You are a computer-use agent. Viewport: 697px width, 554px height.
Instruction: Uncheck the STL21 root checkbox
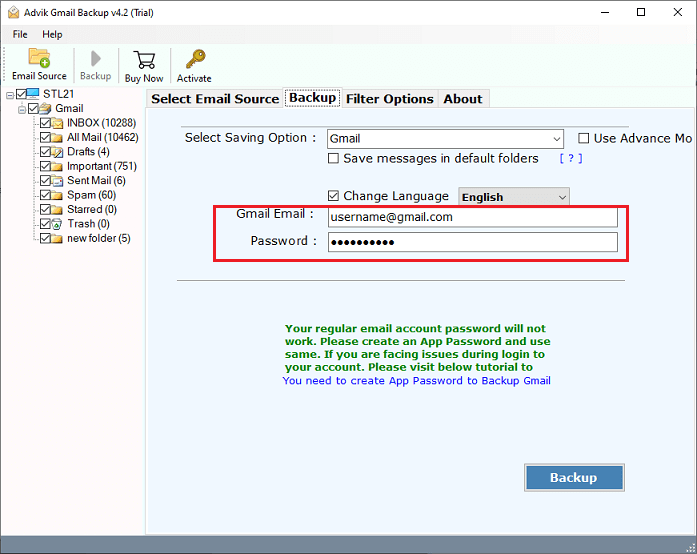pos(21,94)
